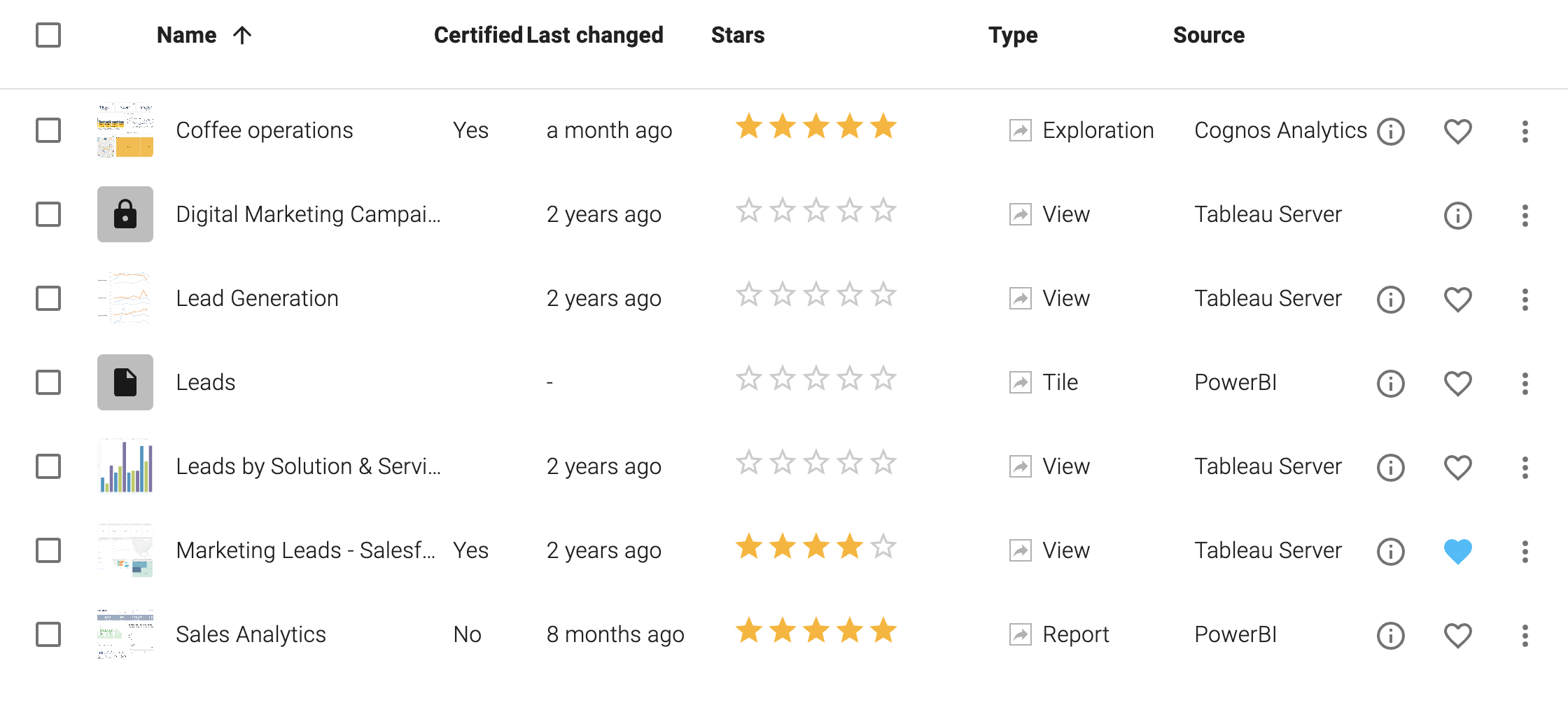This screenshot has width=1568, height=710.
Task: Favorite the Lead Generation view
Action: tap(1457, 299)
